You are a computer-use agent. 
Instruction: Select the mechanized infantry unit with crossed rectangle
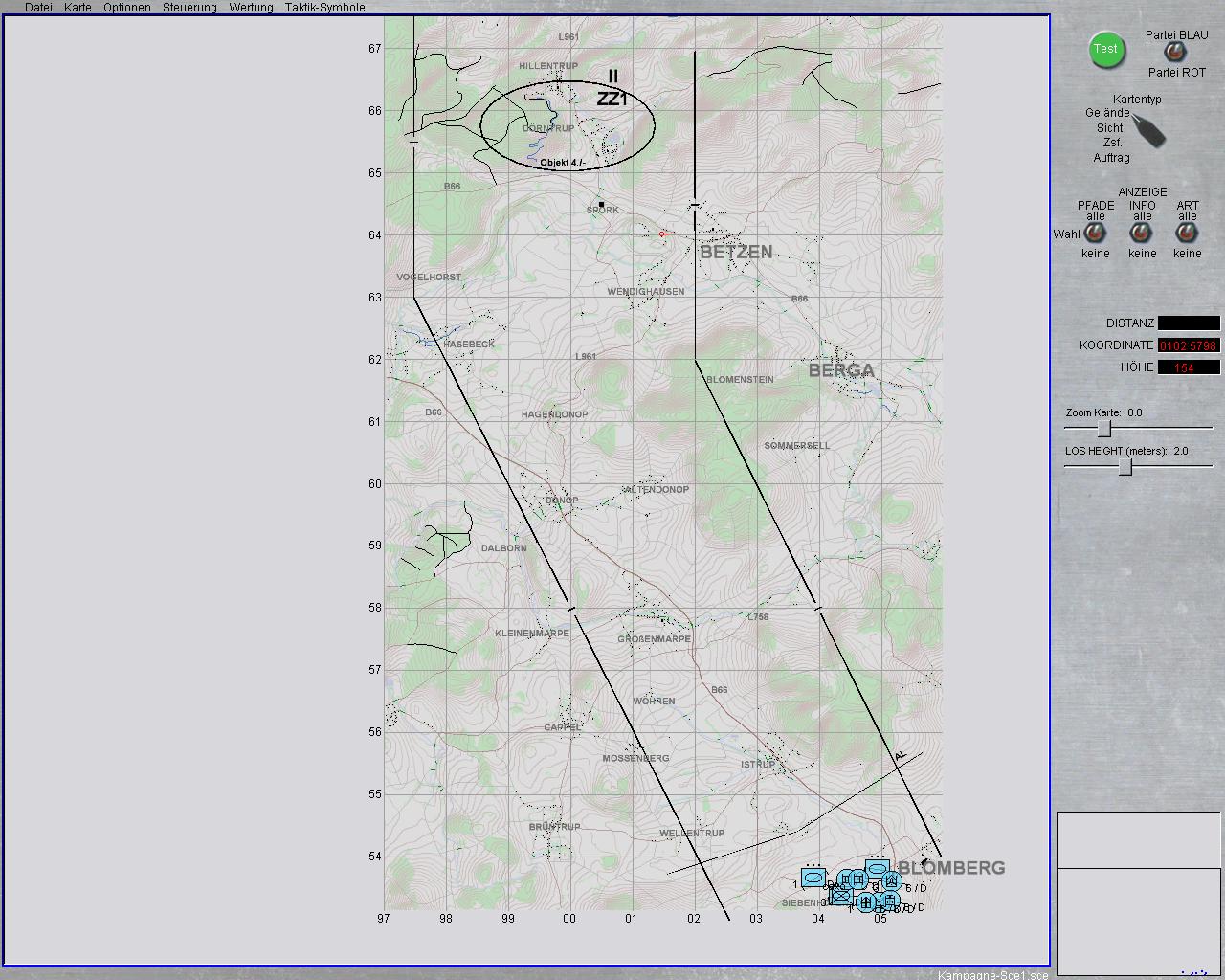pyautogui.click(x=840, y=897)
